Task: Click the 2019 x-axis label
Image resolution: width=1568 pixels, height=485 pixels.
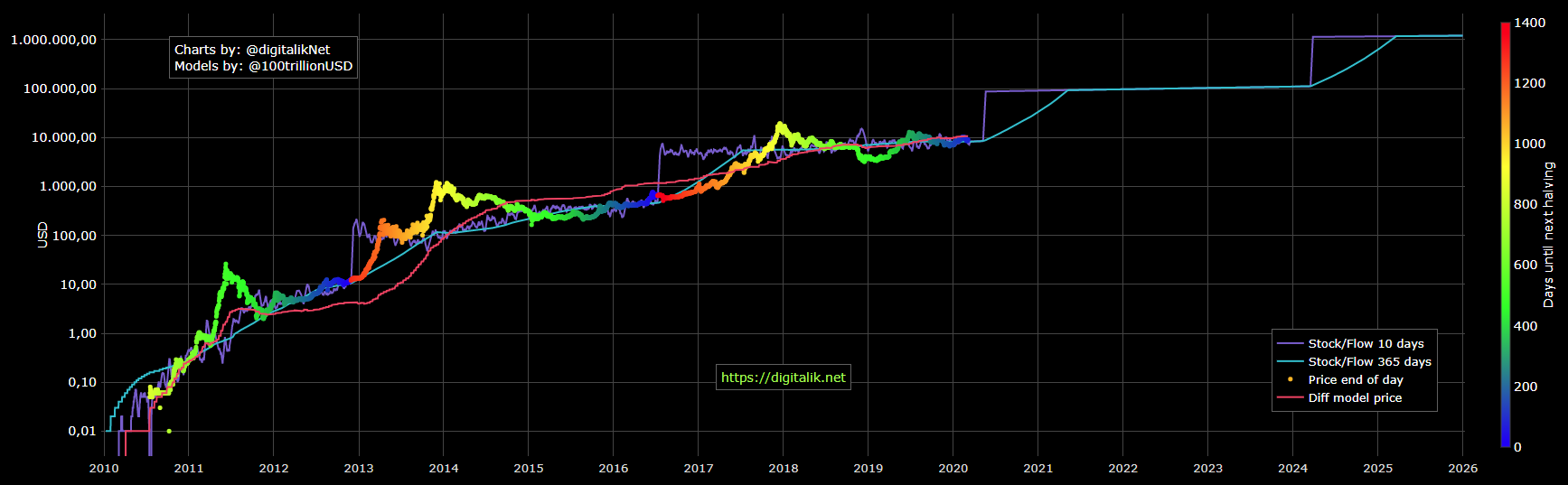Action: (869, 468)
